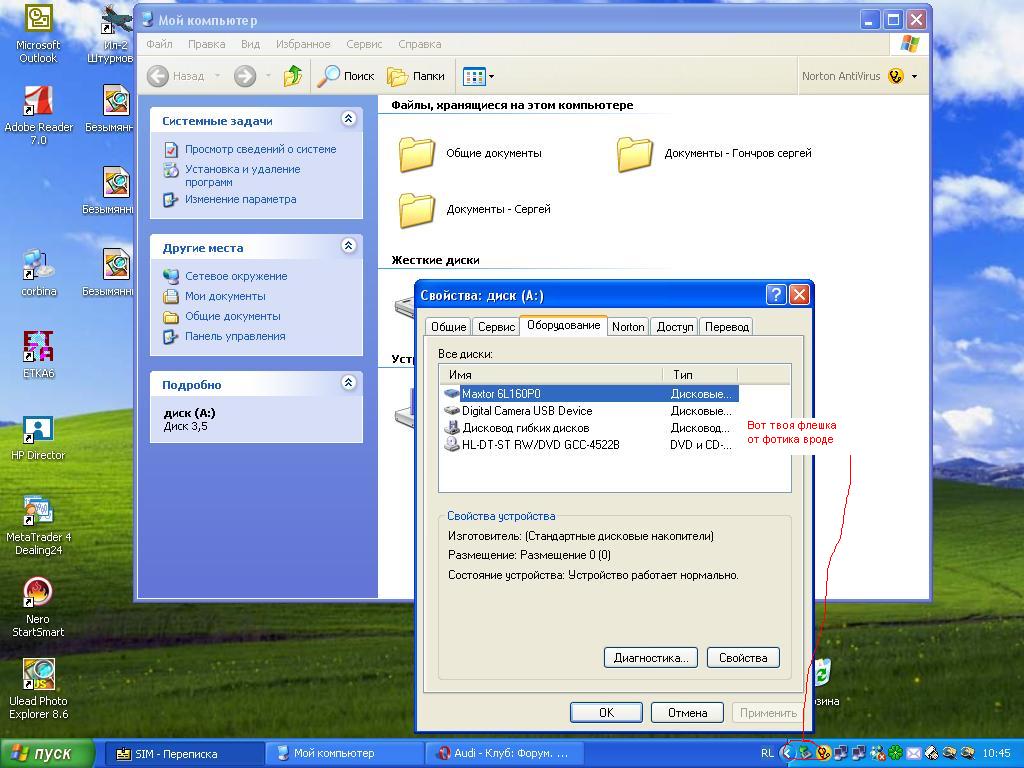Open the Общие документы folder icon
1024x768 pixels.
point(417,154)
